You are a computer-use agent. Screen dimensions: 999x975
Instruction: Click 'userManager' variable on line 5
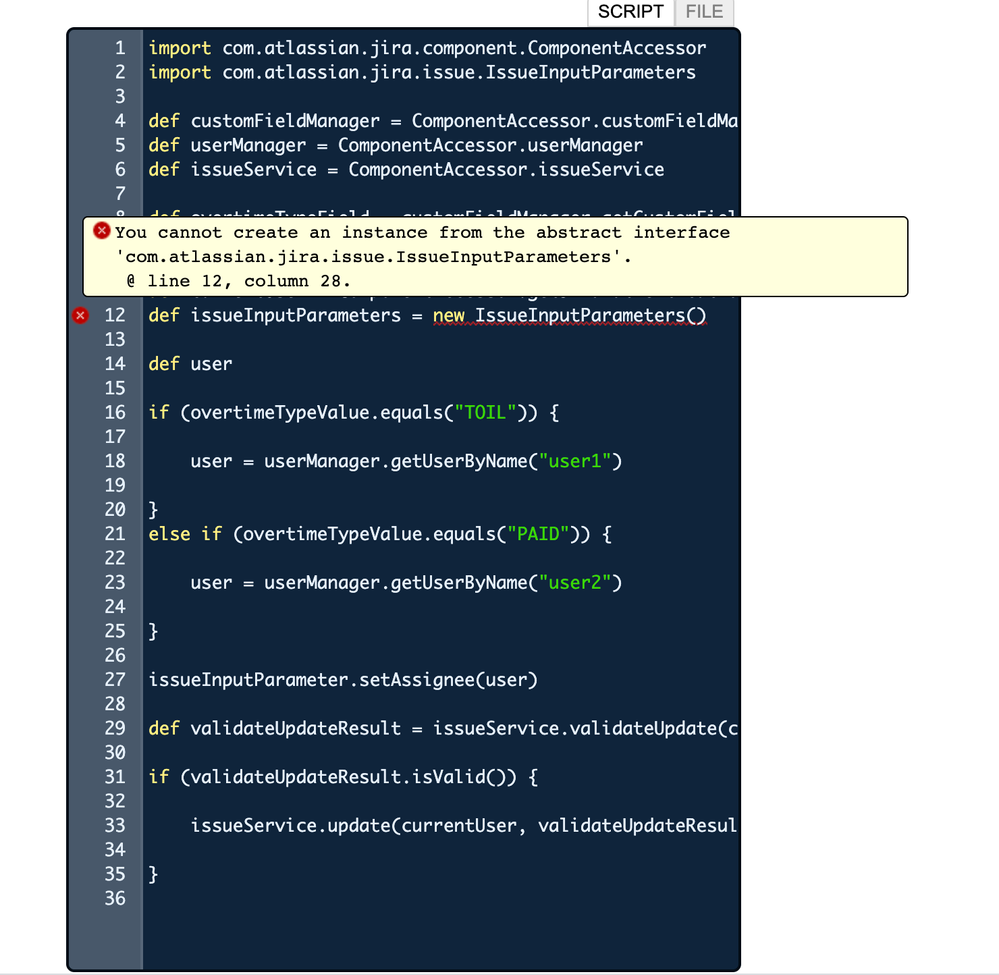(x=248, y=145)
